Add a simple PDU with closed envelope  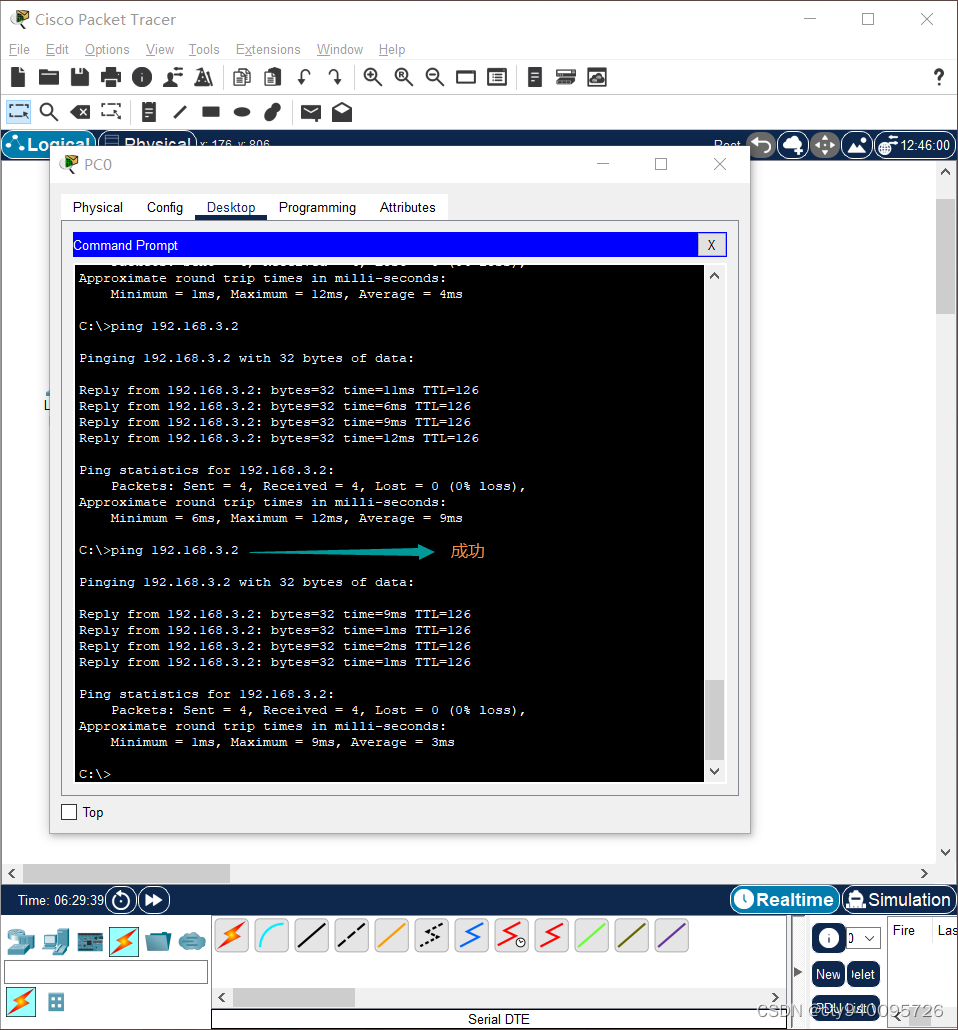(x=311, y=113)
